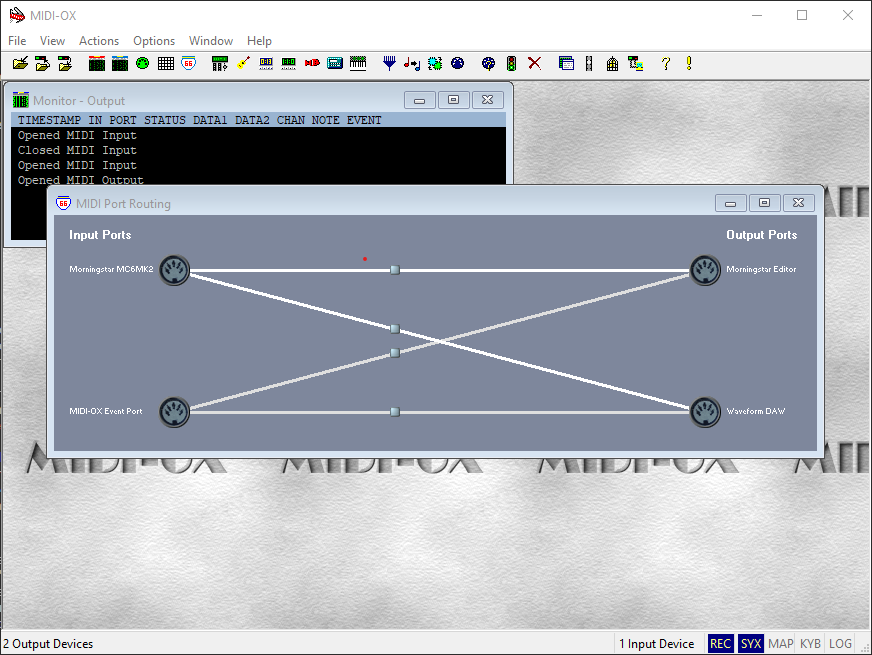Click the Waveform DAW output port connector
This screenshot has width=872, height=655.
point(704,412)
